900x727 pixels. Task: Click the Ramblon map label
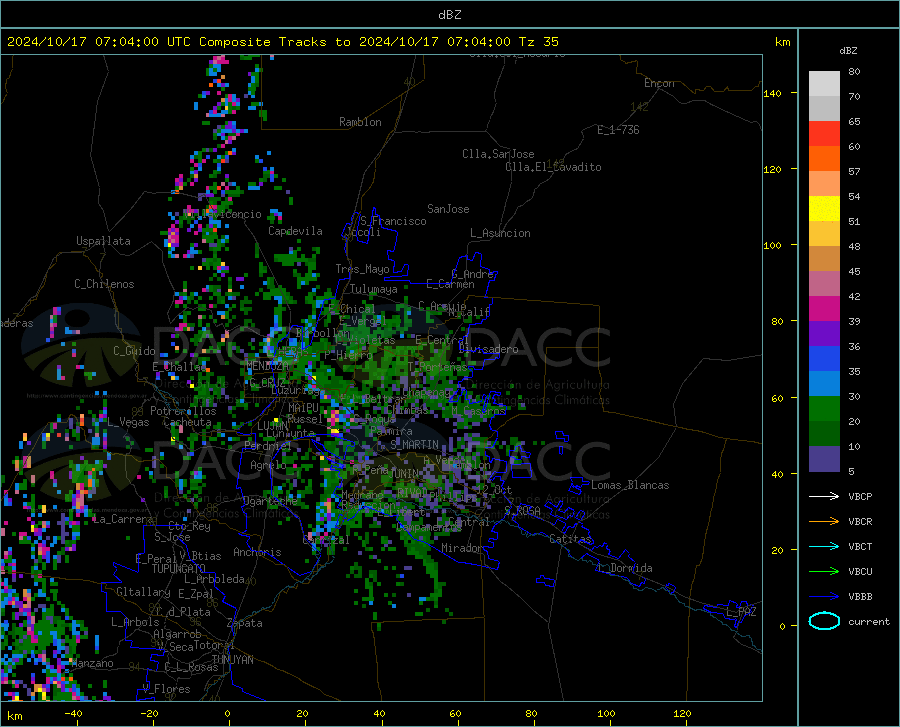(x=360, y=122)
